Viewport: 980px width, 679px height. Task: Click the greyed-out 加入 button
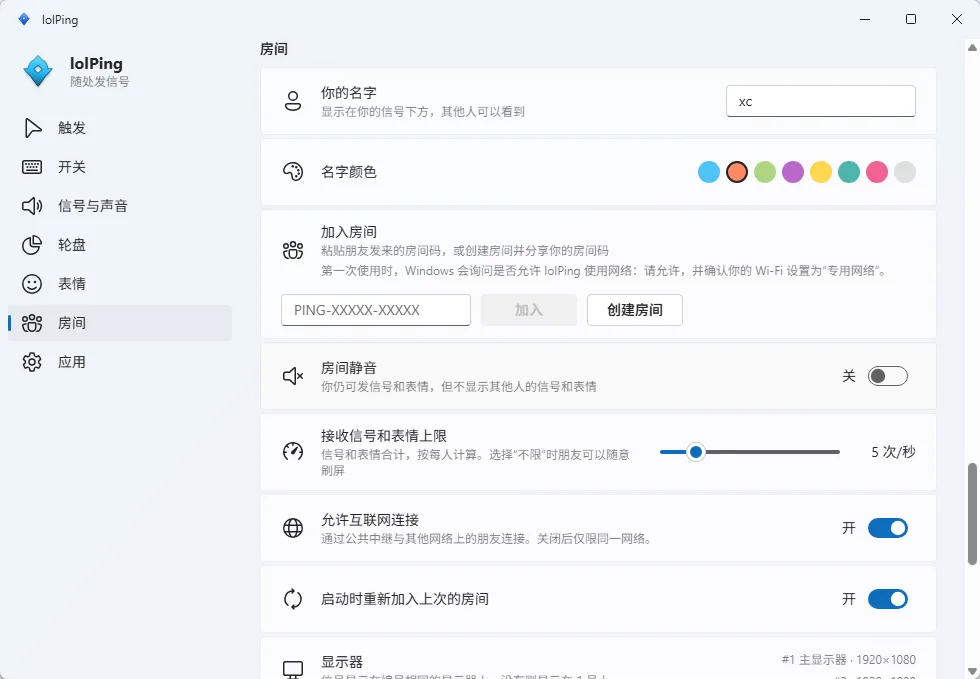(529, 310)
